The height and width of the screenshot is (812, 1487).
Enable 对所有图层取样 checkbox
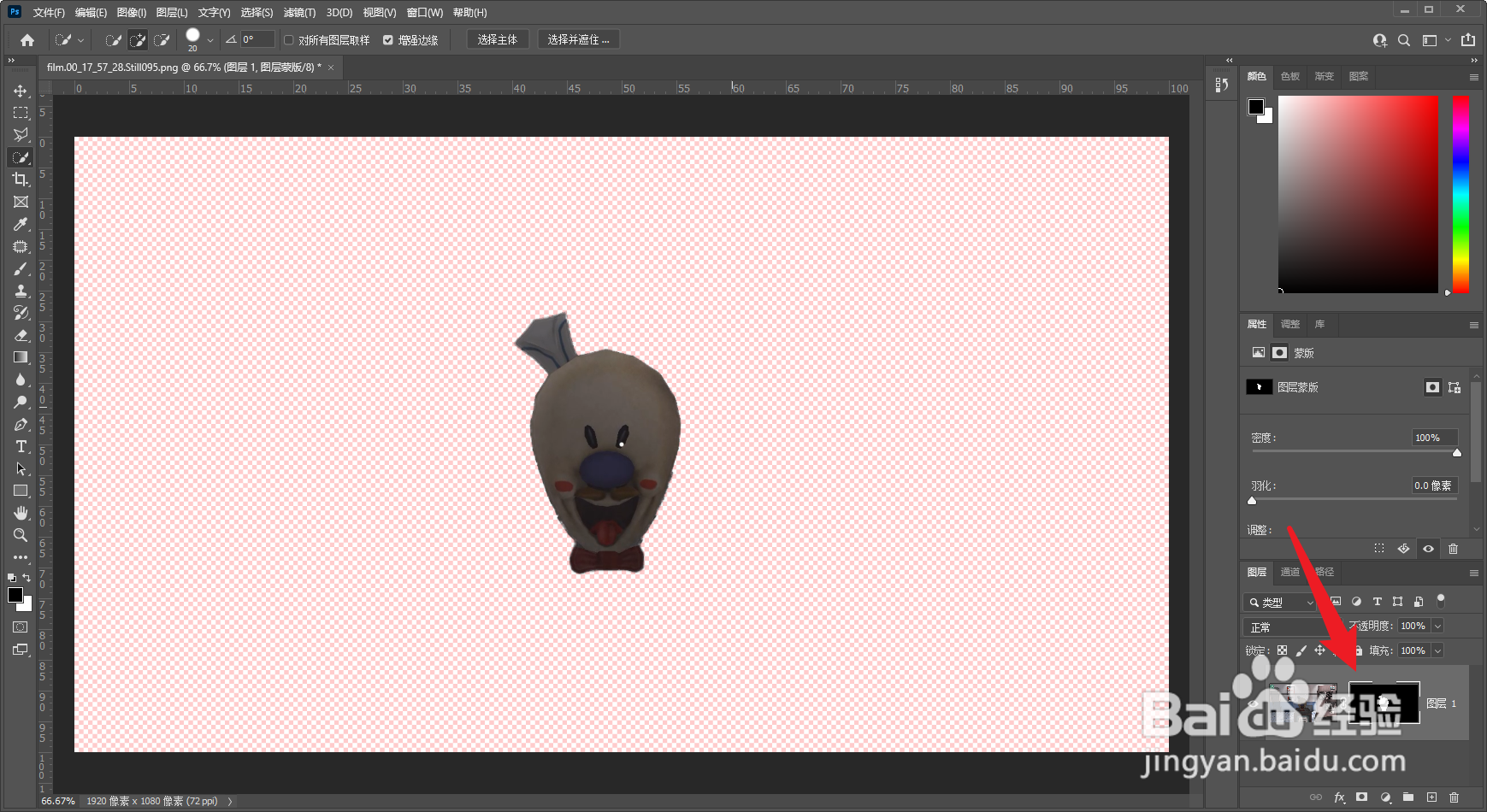pyautogui.click(x=289, y=40)
